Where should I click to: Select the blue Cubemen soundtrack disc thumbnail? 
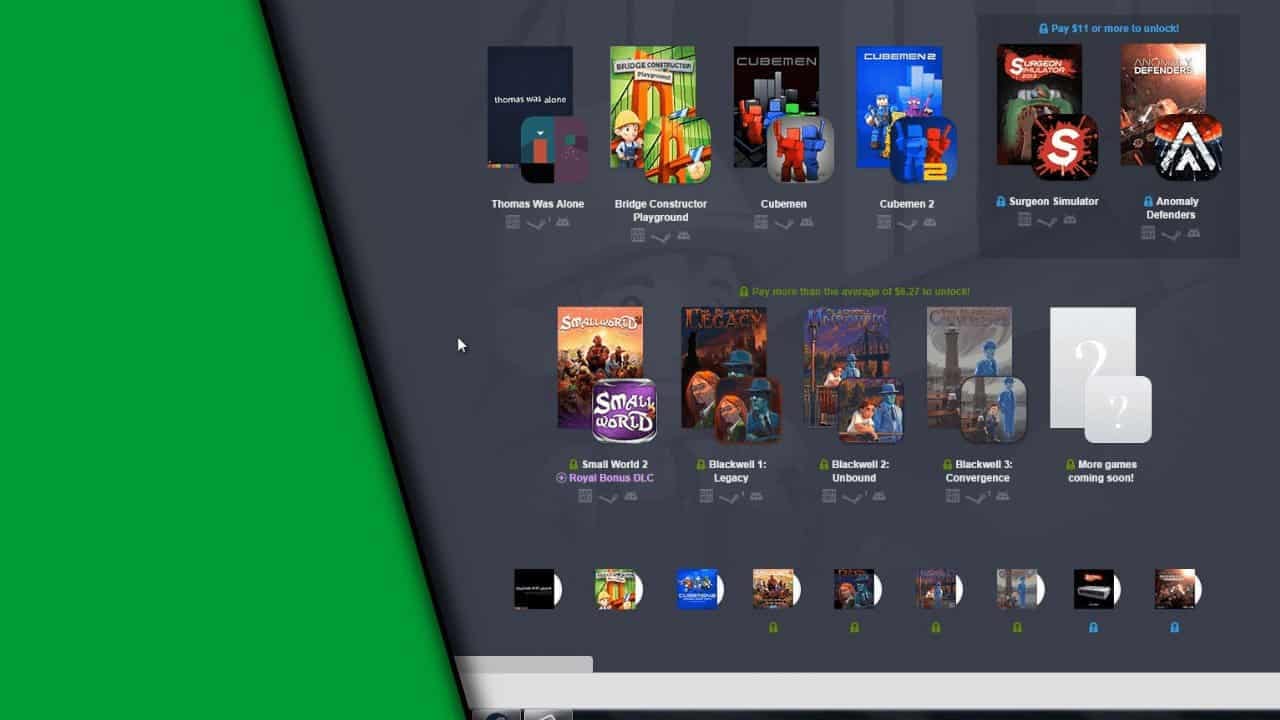pos(699,589)
